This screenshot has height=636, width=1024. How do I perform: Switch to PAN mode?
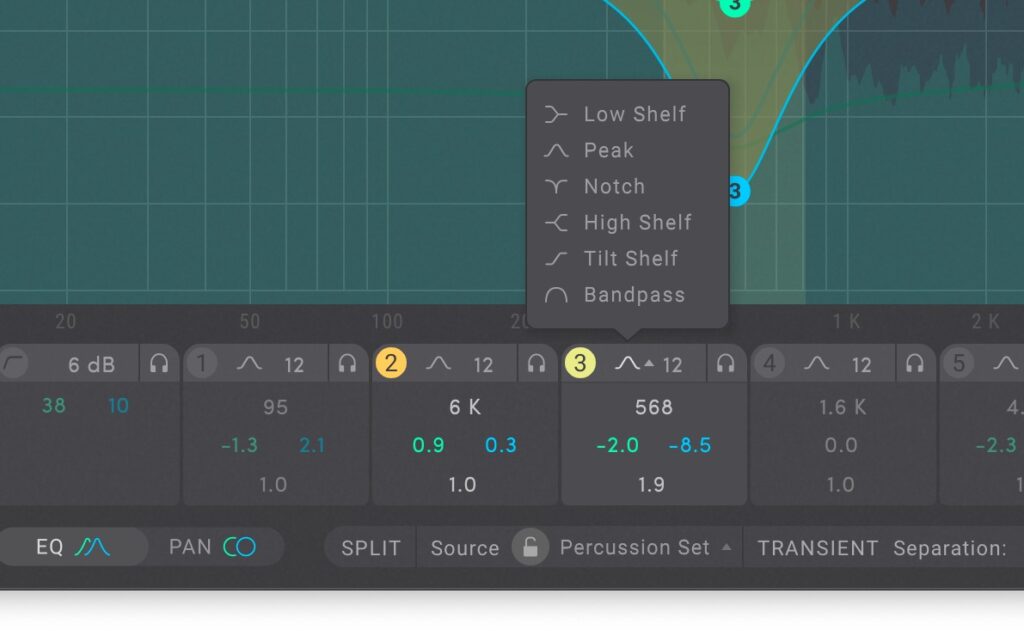pyautogui.click(x=212, y=547)
